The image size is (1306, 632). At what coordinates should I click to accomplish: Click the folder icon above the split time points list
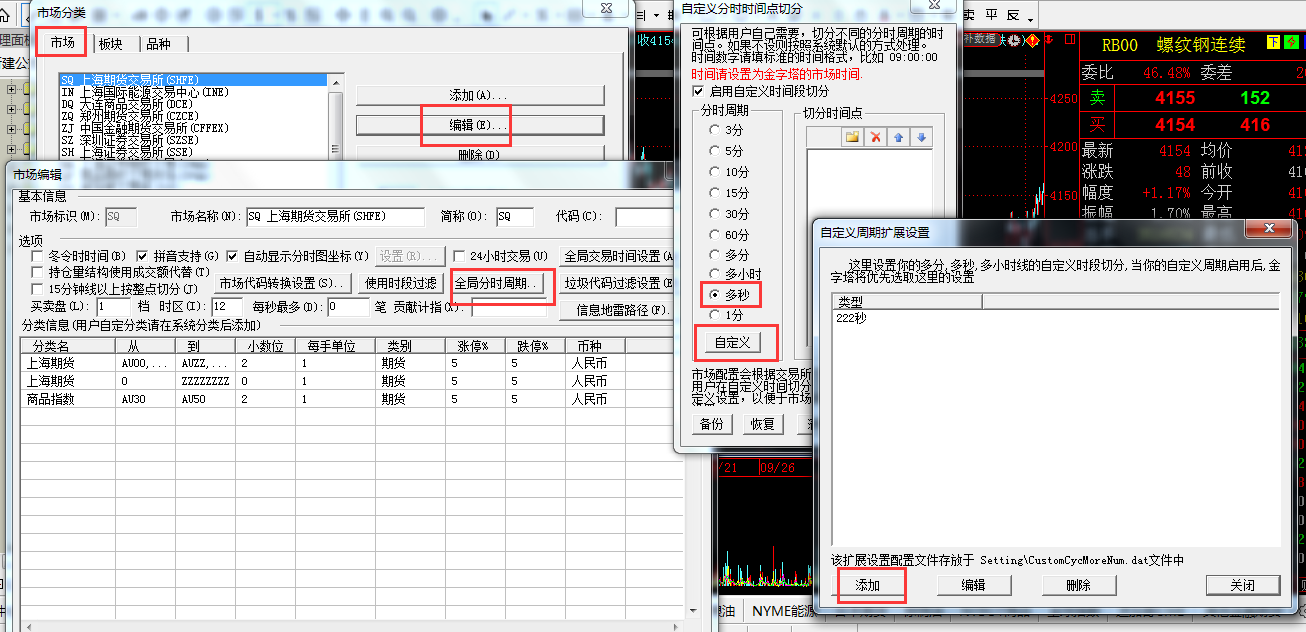click(852, 137)
